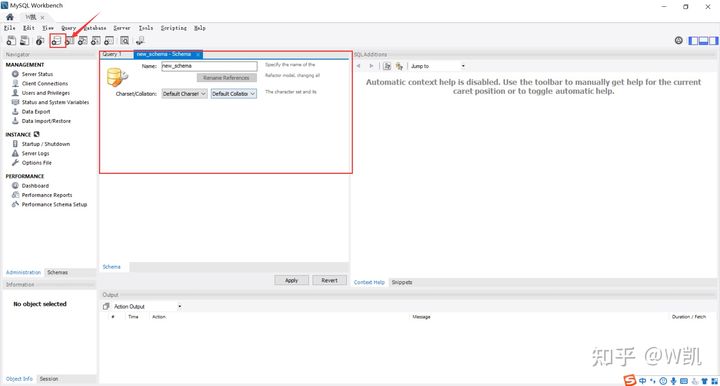
Task: Click the schema Name input field
Action: (x=209, y=66)
